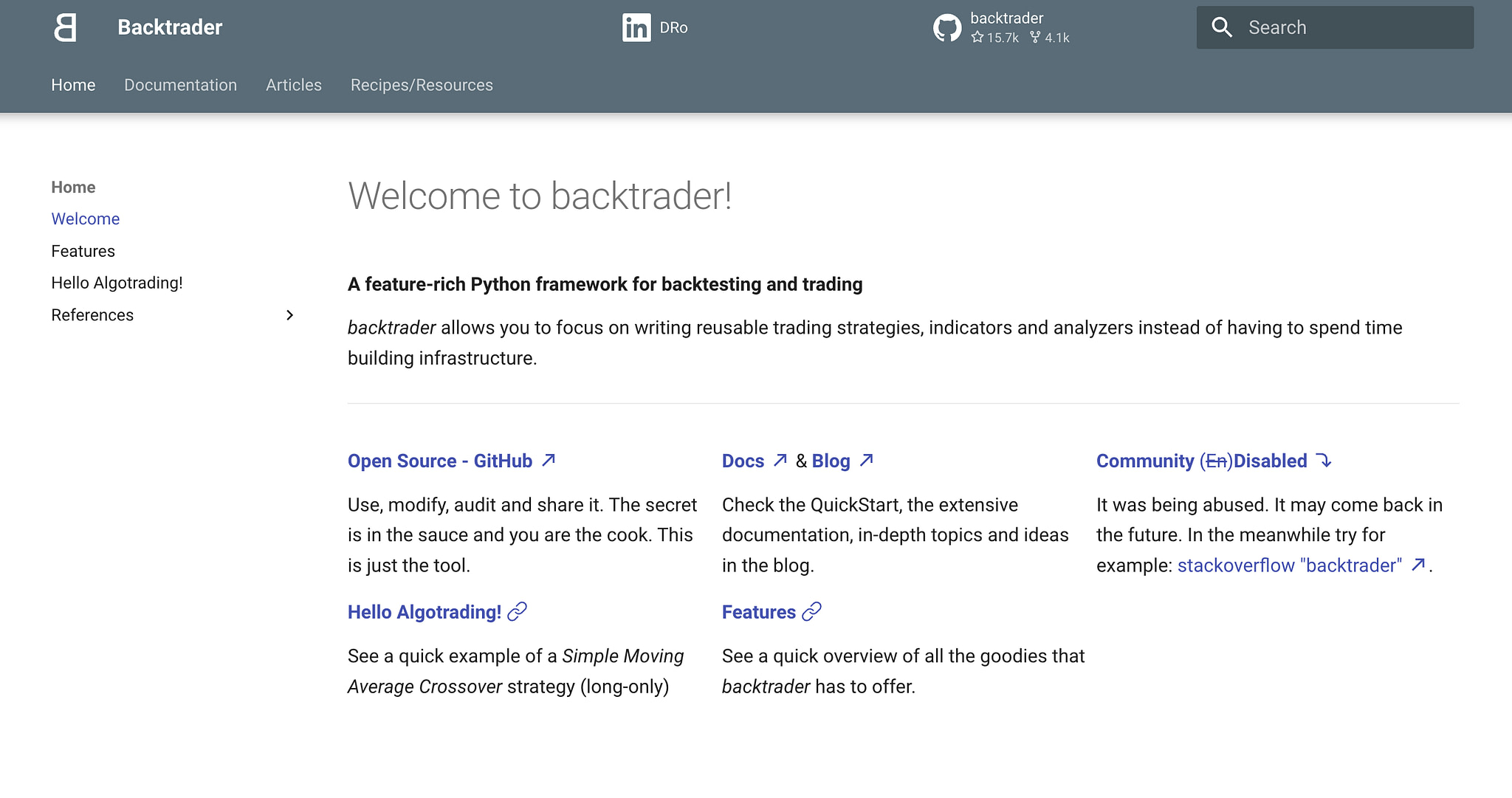1512x798 pixels.
Task: Open the Articles menu item
Action: (x=294, y=85)
